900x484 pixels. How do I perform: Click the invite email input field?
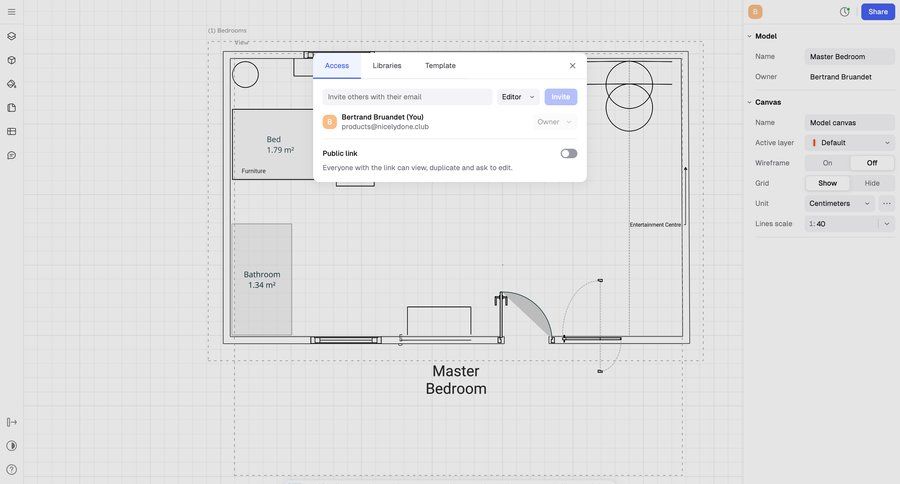(x=407, y=97)
